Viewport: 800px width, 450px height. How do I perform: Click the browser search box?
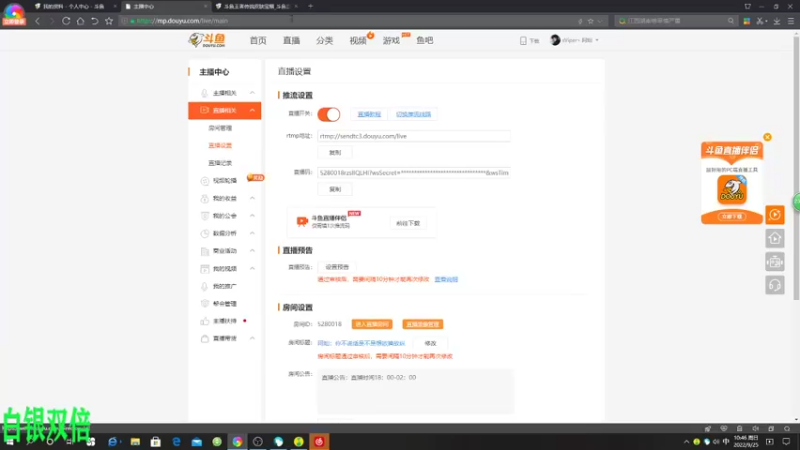click(676, 21)
